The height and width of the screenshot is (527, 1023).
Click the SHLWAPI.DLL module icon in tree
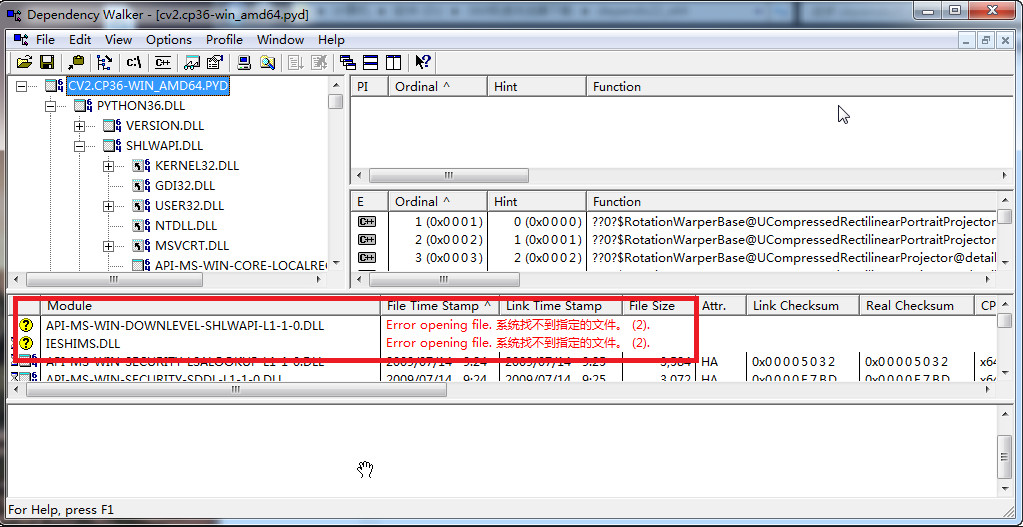tap(112, 145)
